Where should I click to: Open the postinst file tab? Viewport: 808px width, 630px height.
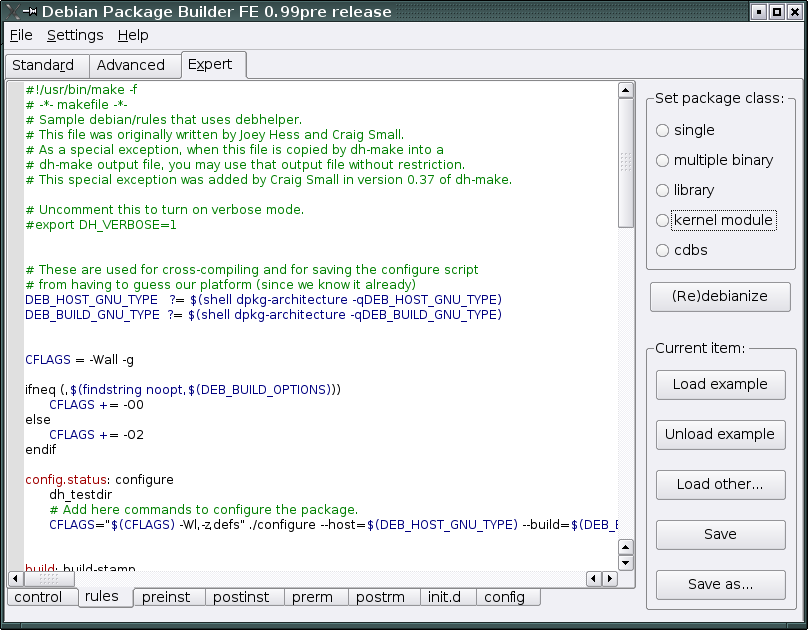pos(245,597)
